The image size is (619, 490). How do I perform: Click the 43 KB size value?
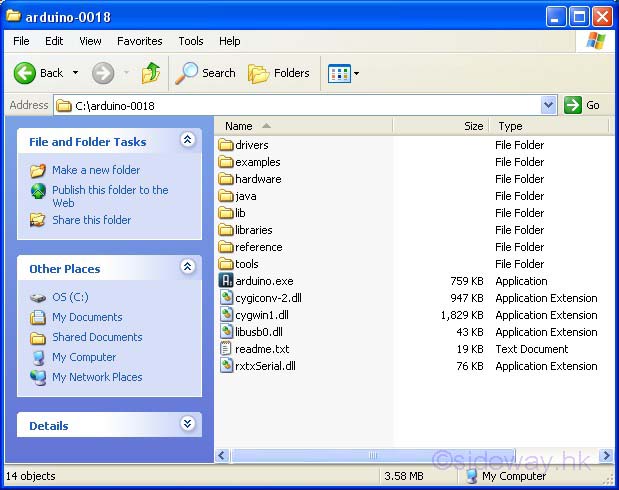click(x=470, y=332)
